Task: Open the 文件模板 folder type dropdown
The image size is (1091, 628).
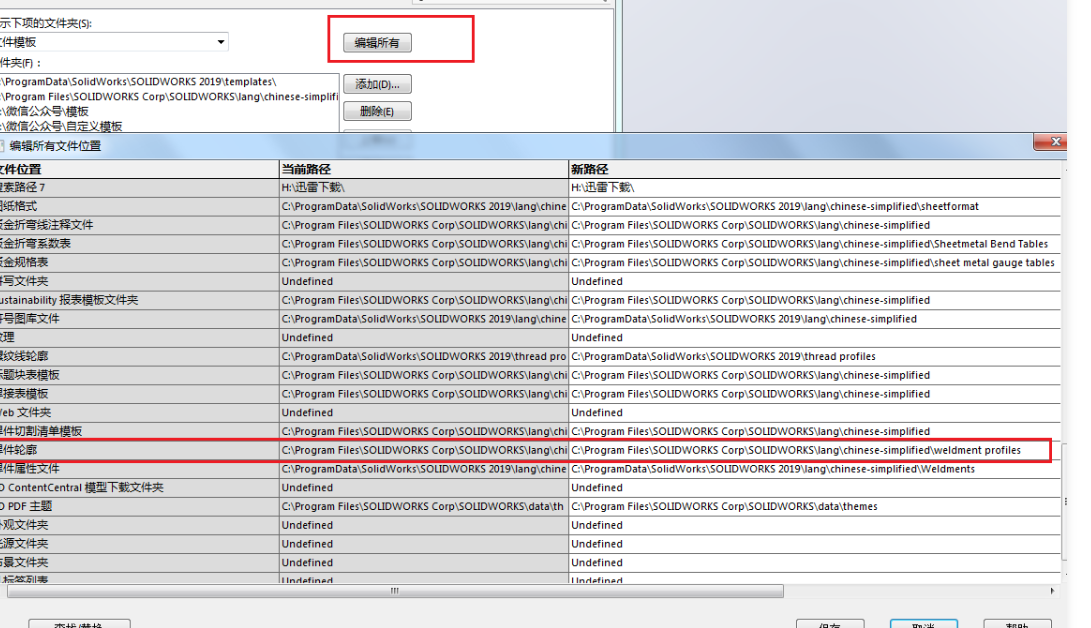Action: tap(221, 42)
